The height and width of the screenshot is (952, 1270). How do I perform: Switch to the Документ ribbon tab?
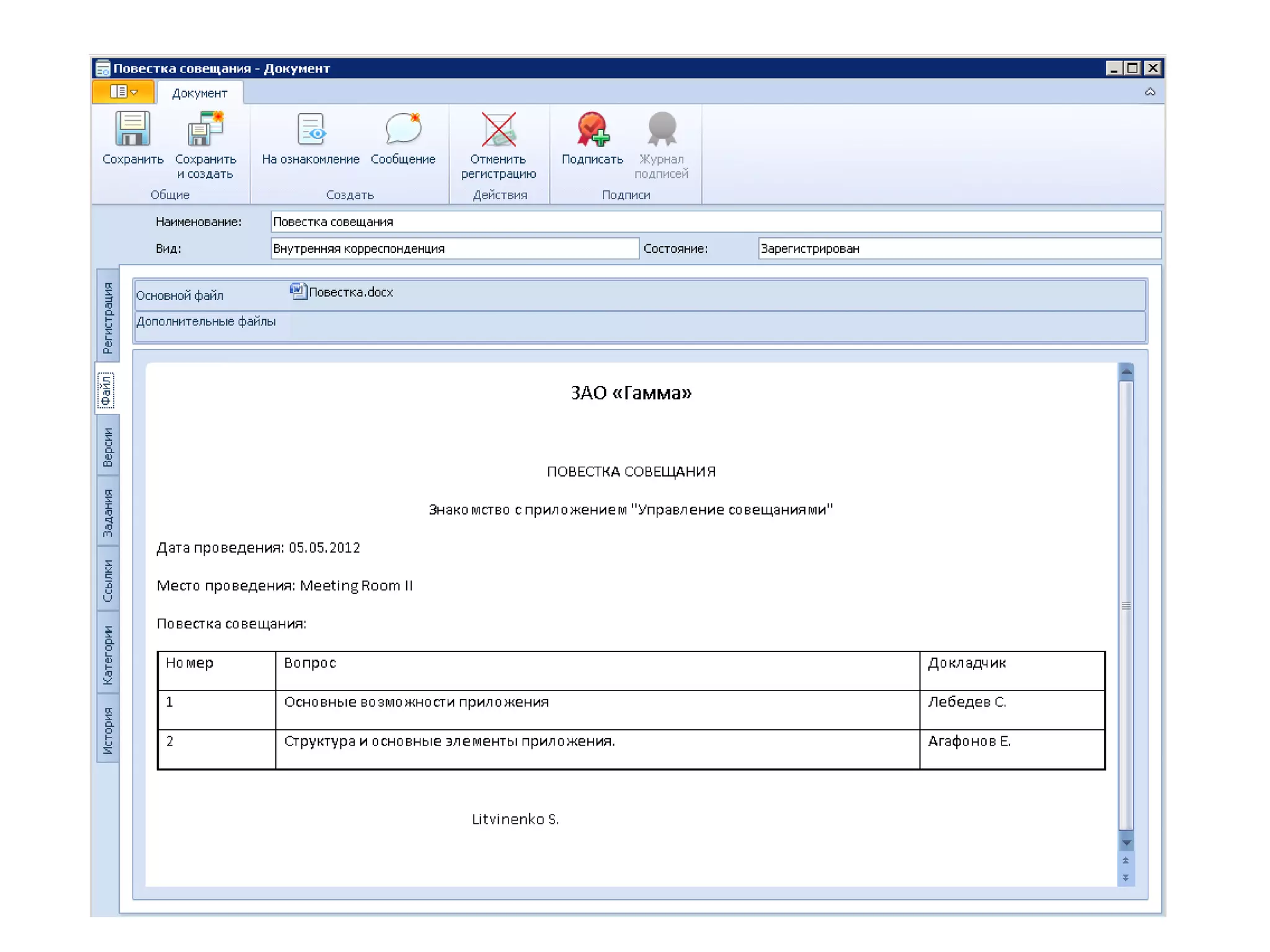tap(199, 93)
